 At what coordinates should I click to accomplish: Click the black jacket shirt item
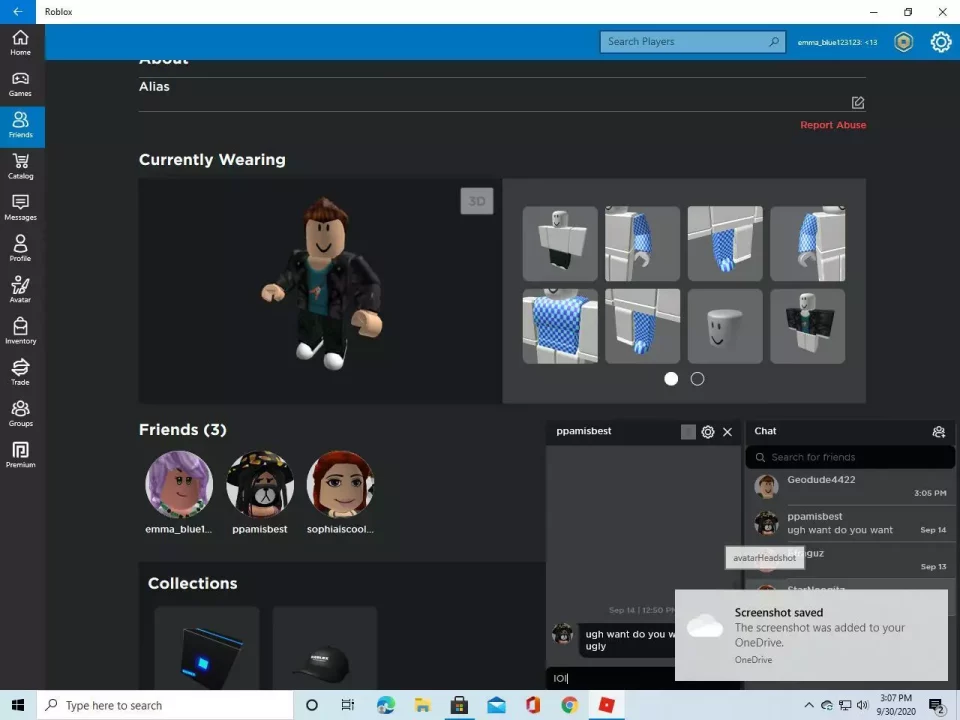coord(808,326)
